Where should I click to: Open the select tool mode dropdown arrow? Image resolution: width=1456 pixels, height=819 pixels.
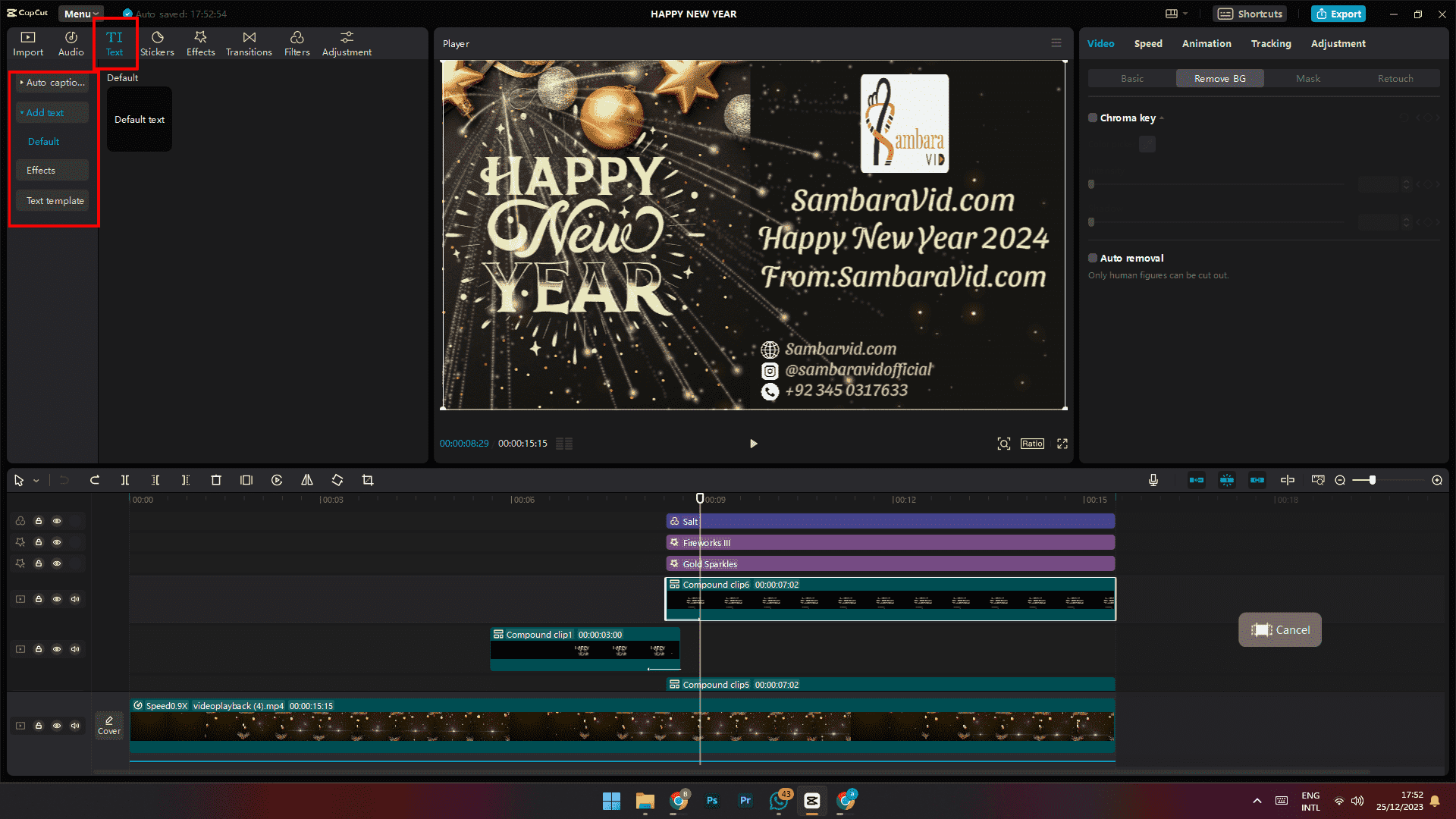tap(36, 481)
